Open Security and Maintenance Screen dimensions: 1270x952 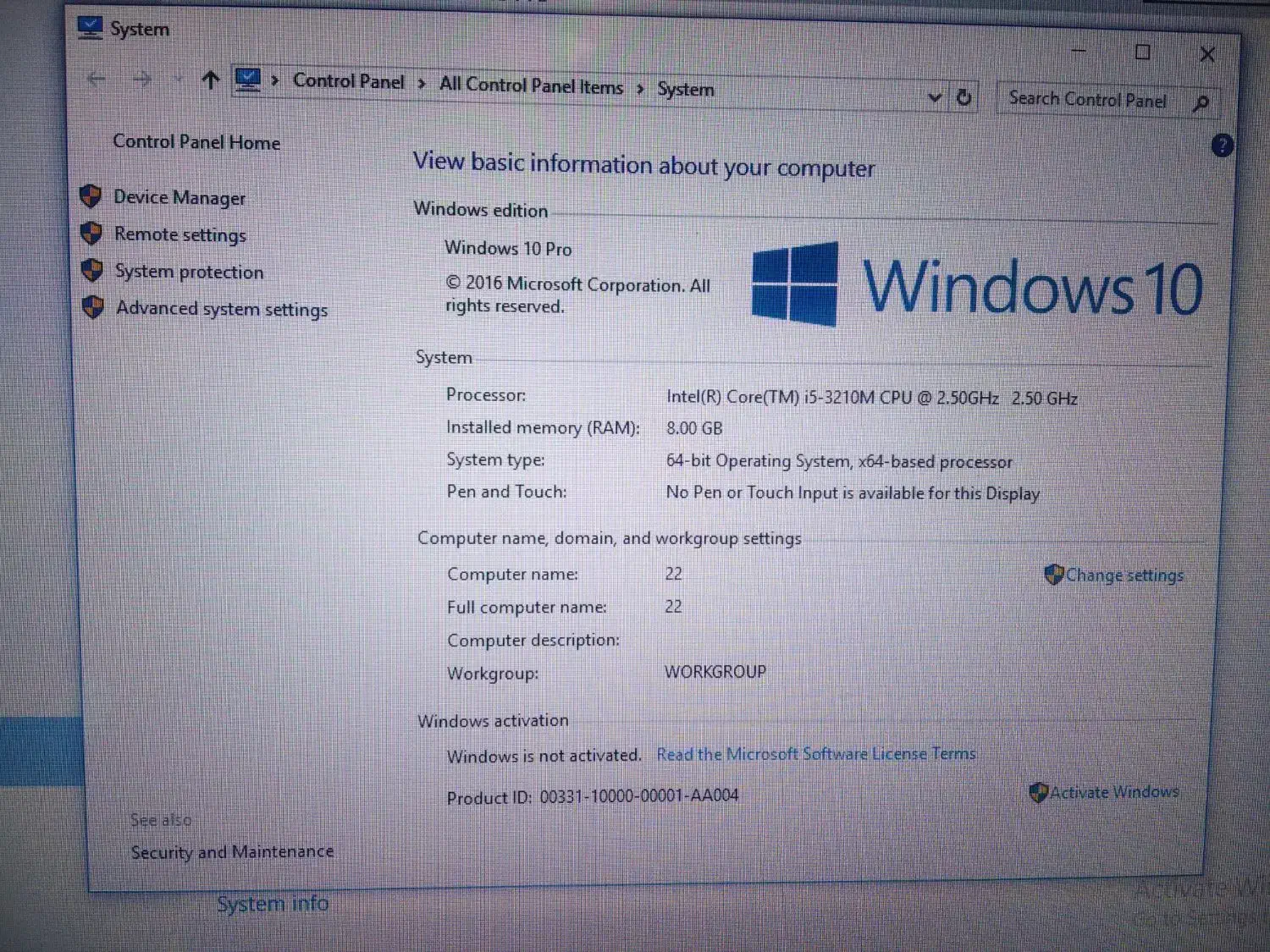[x=232, y=852]
